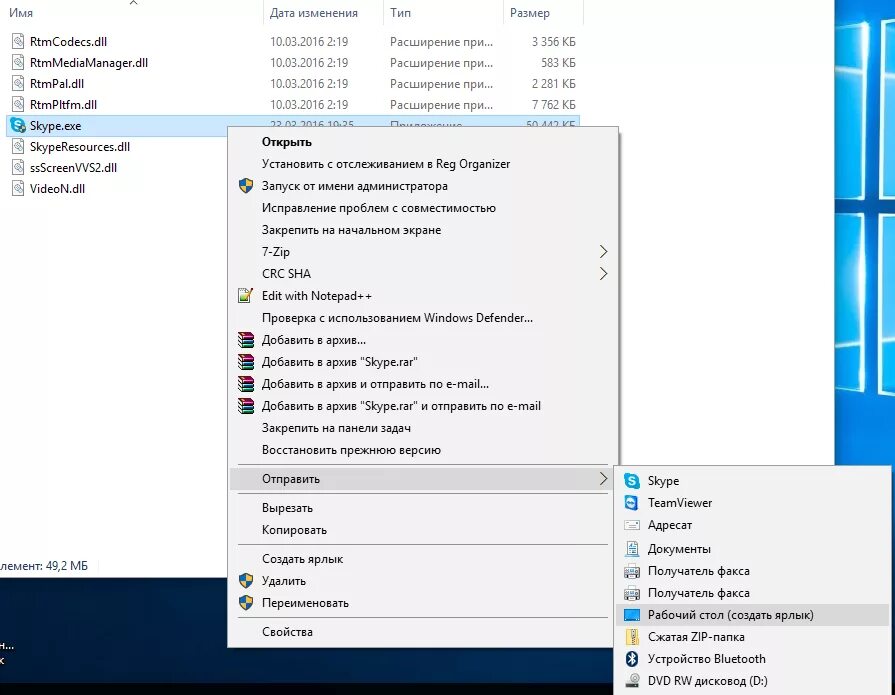Image resolution: width=895 pixels, height=695 pixels.
Task: Choose Закрепить на панели задач
Action: 423,428
